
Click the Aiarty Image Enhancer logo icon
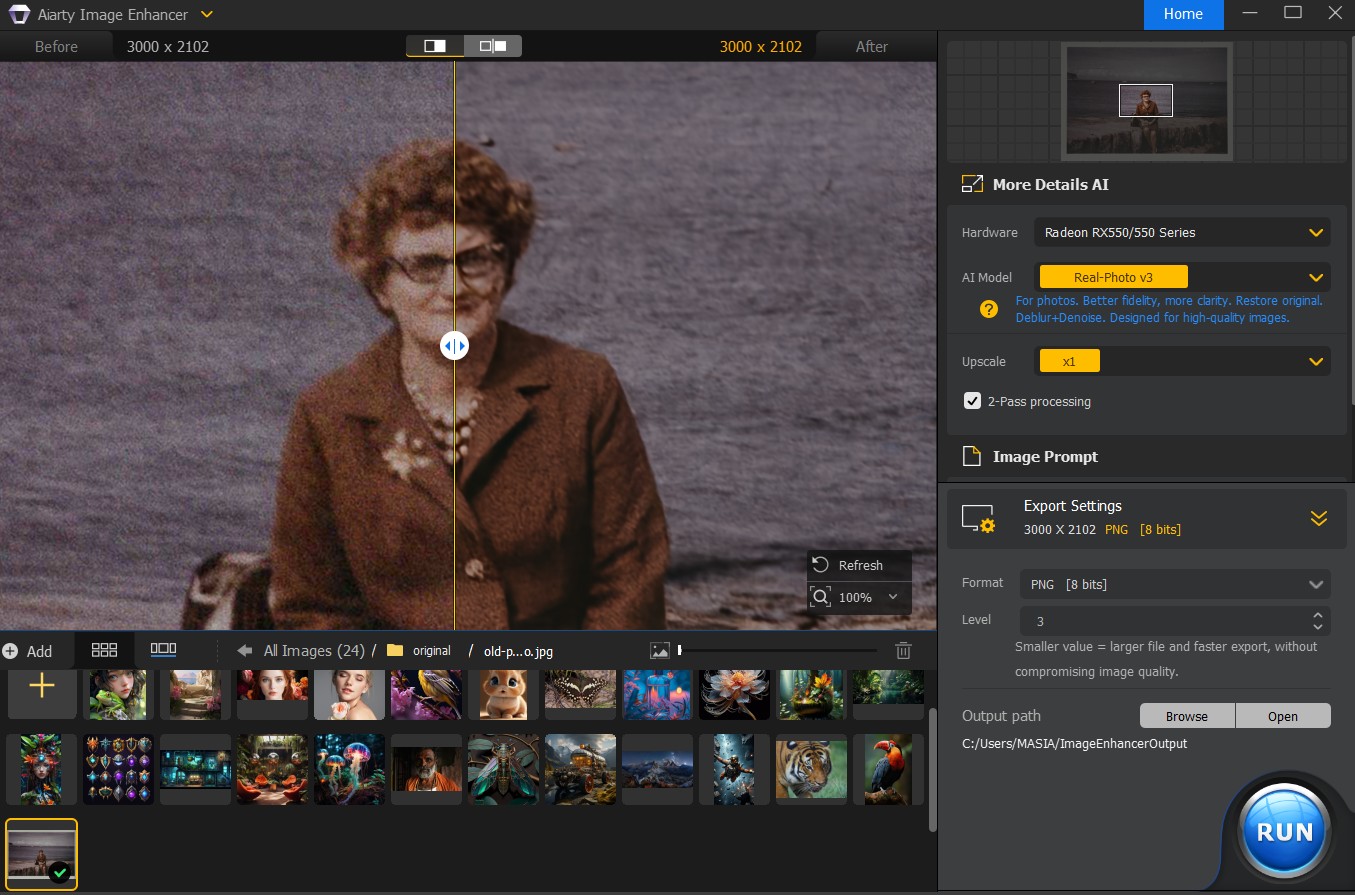(18, 14)
